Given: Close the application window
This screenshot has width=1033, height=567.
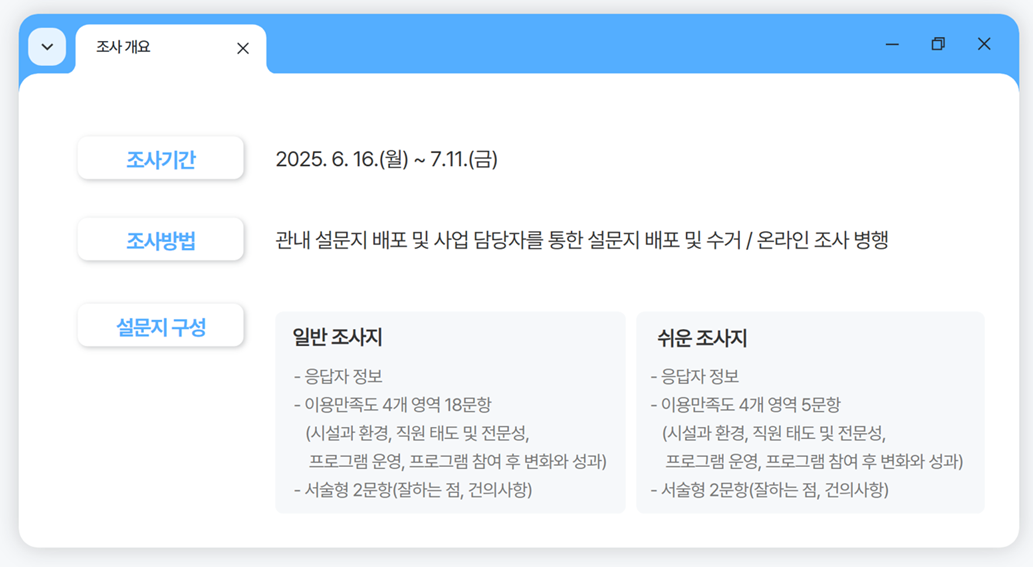Looking at the screenshot, I should (x=984, y=44).
